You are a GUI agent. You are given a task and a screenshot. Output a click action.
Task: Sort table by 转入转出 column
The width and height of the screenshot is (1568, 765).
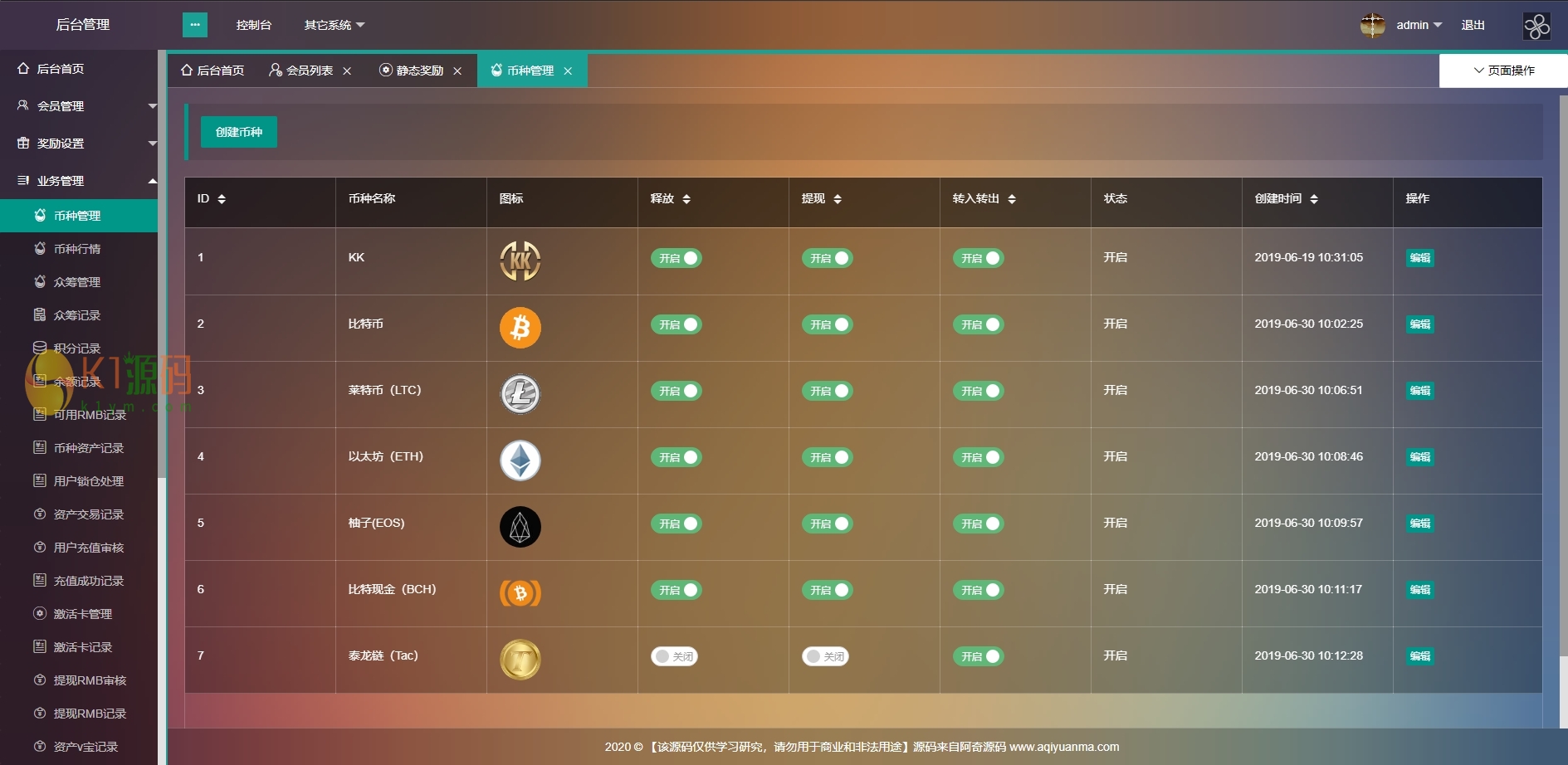click(x=1012, y=199)
